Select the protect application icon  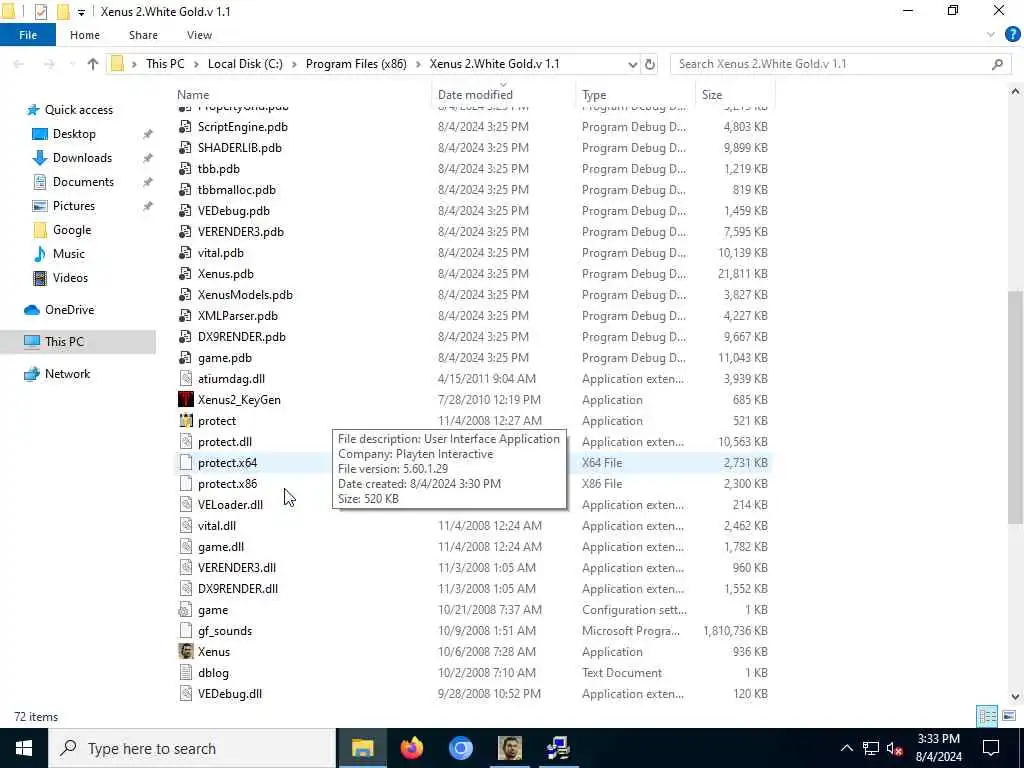pos(186,421)
